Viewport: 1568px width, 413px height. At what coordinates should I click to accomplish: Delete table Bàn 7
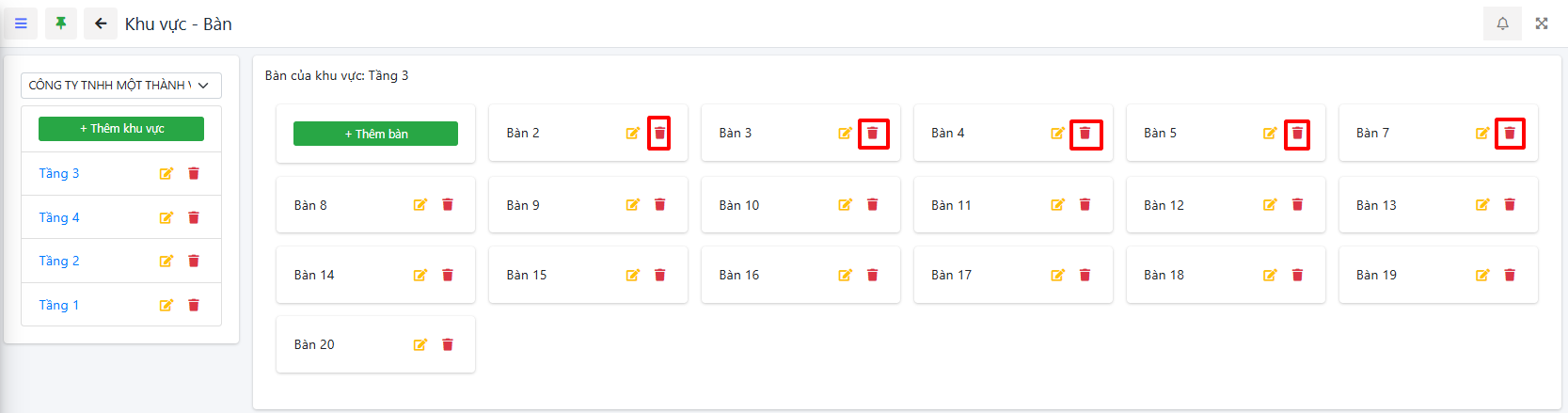click(x=1510, y=133)
